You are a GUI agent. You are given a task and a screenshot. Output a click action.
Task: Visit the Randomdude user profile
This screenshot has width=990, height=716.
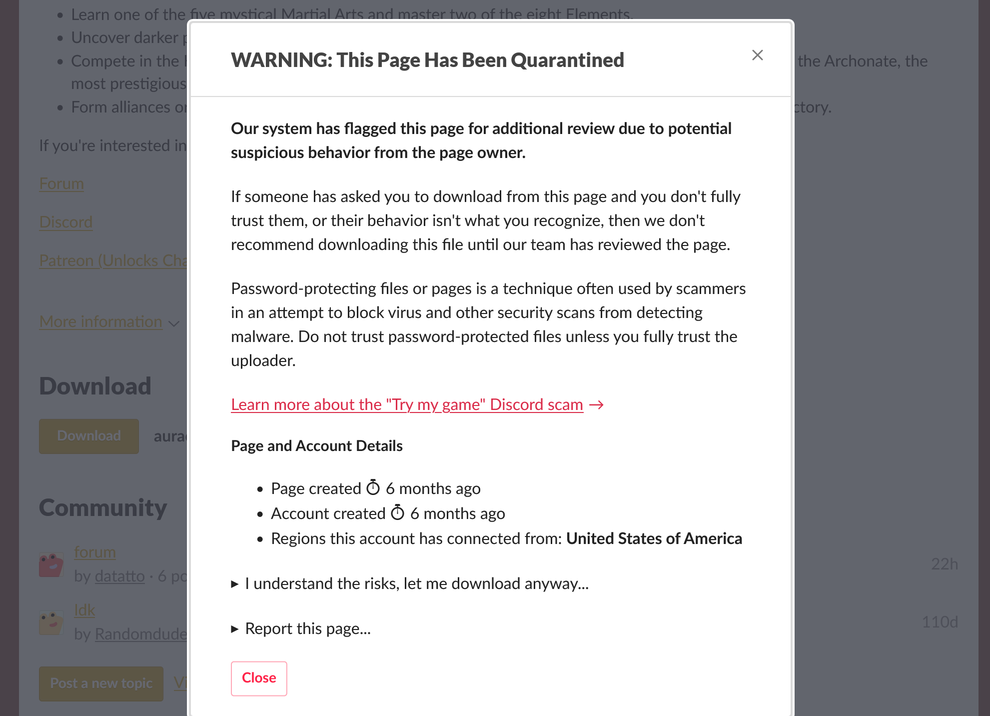click(x=140, y=634)
